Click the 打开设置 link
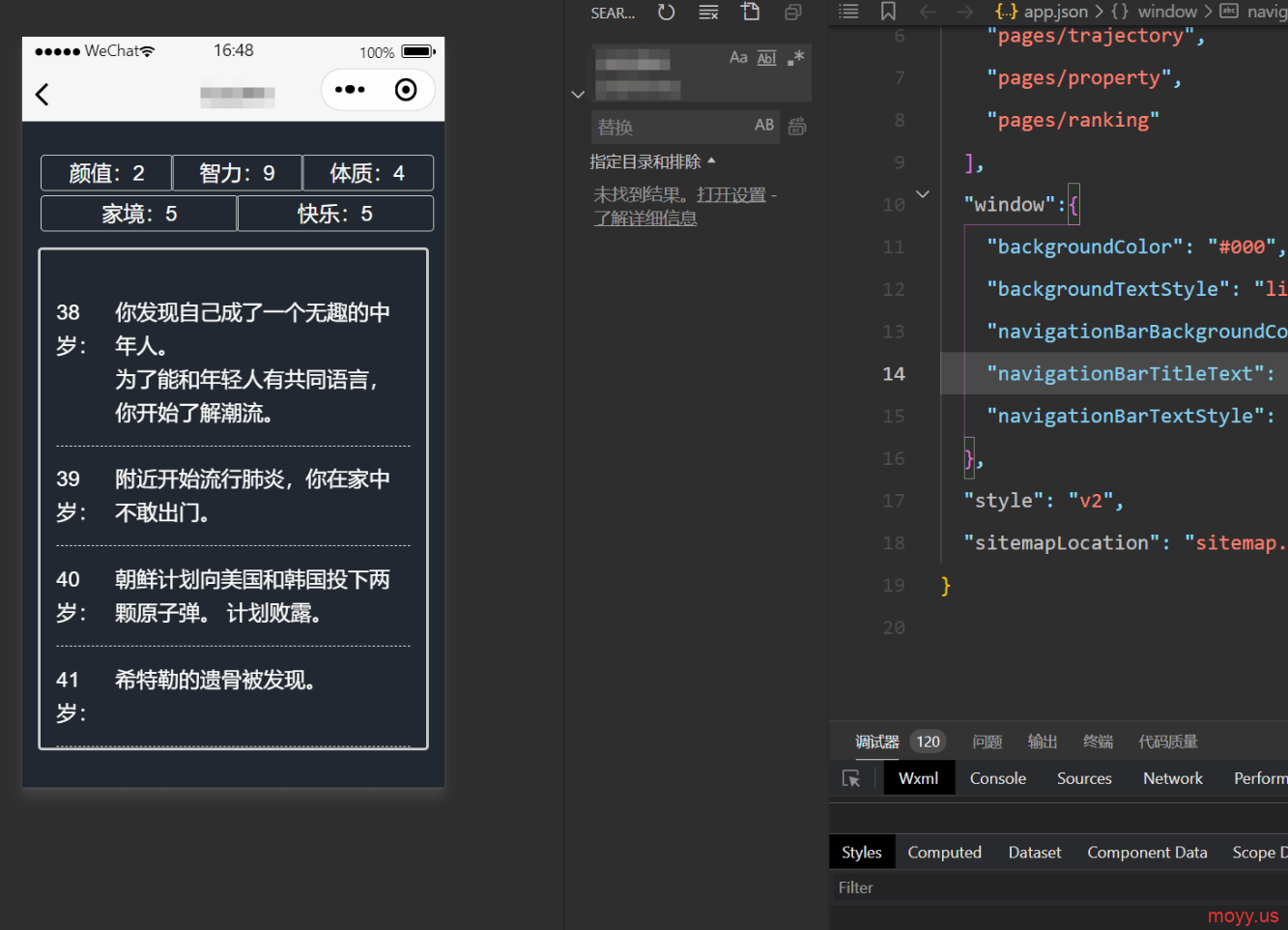 (731, 195)
